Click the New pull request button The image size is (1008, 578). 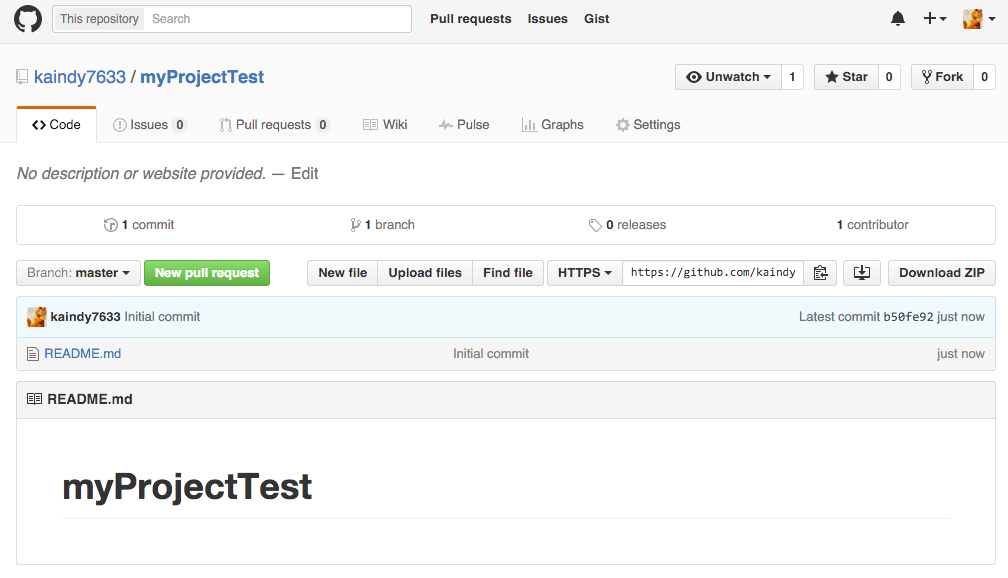[207, 273]
